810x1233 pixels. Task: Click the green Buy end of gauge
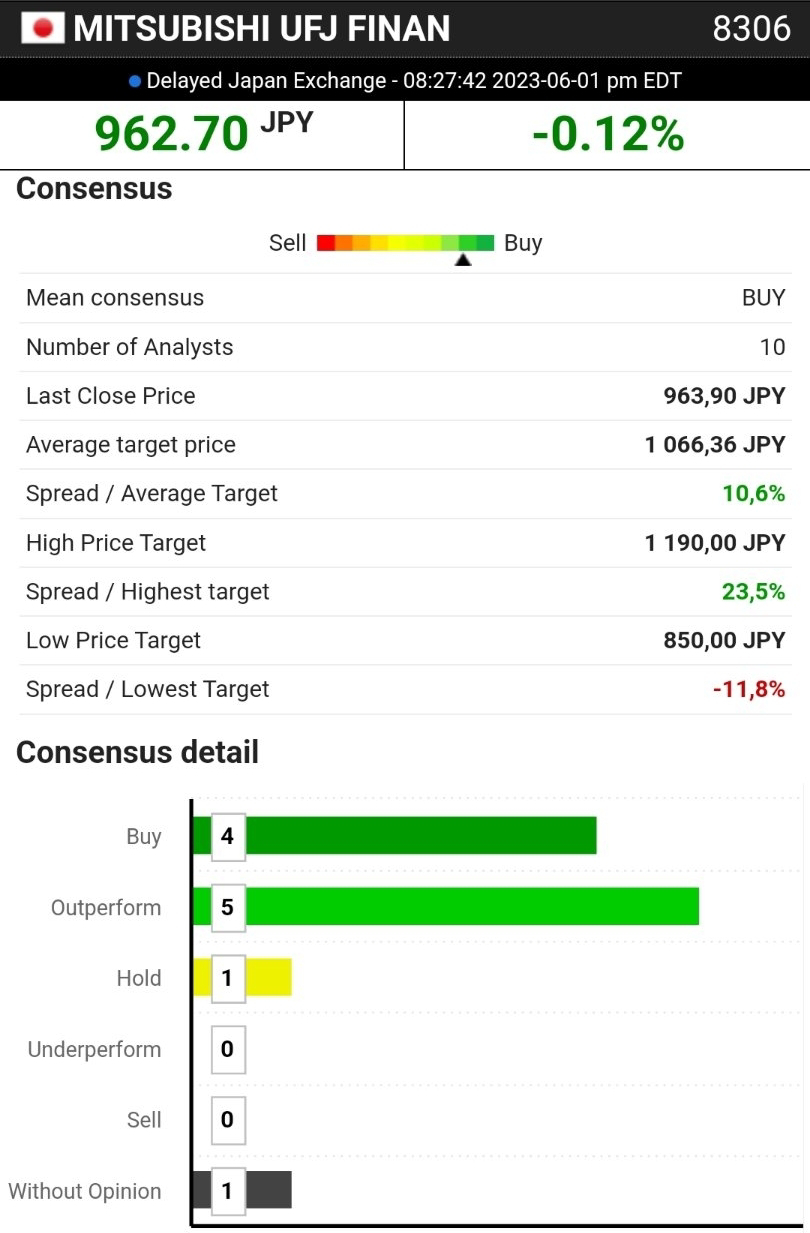click(485, 243)
